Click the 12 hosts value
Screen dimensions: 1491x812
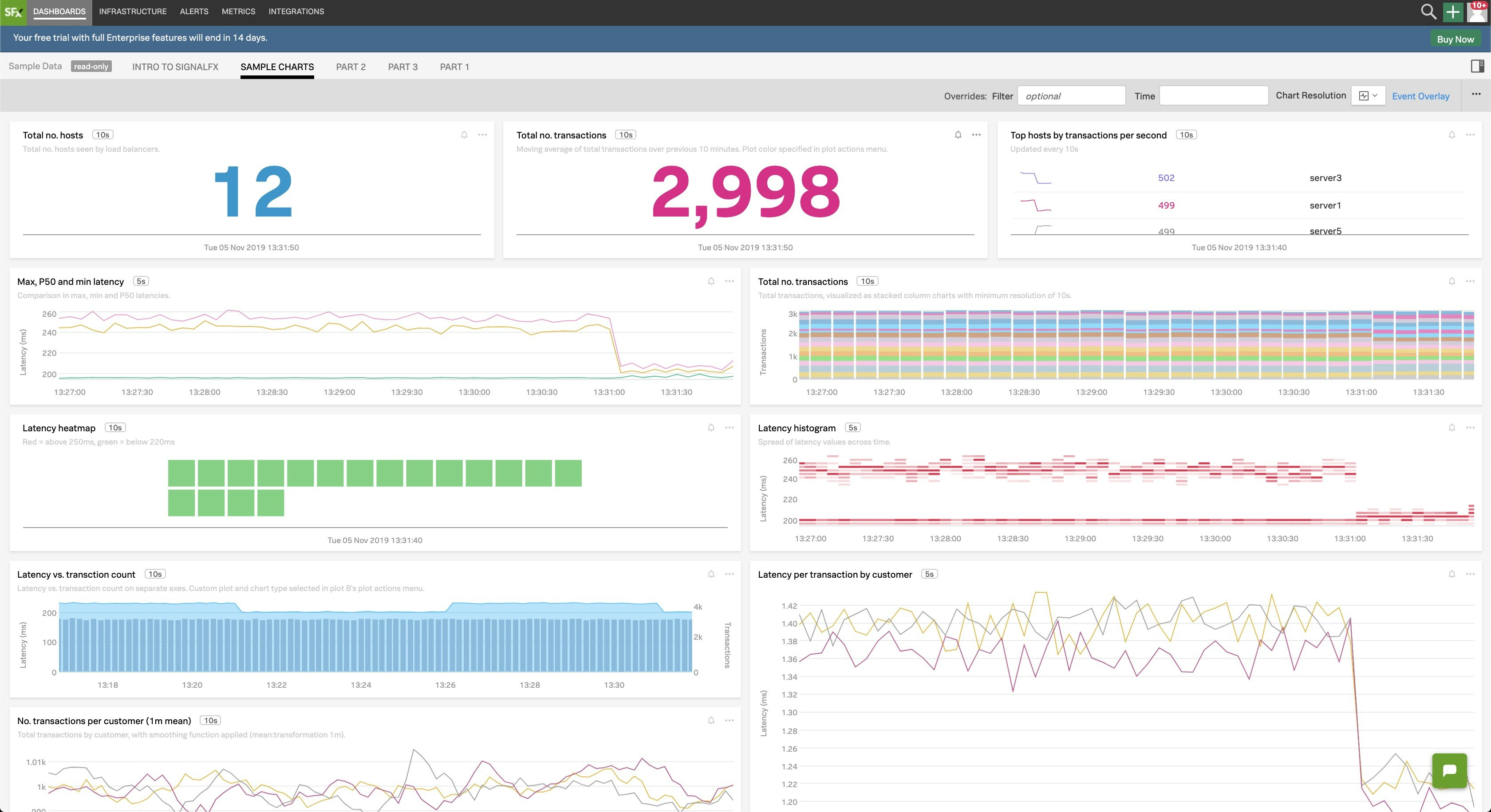[x=252, y=192]
